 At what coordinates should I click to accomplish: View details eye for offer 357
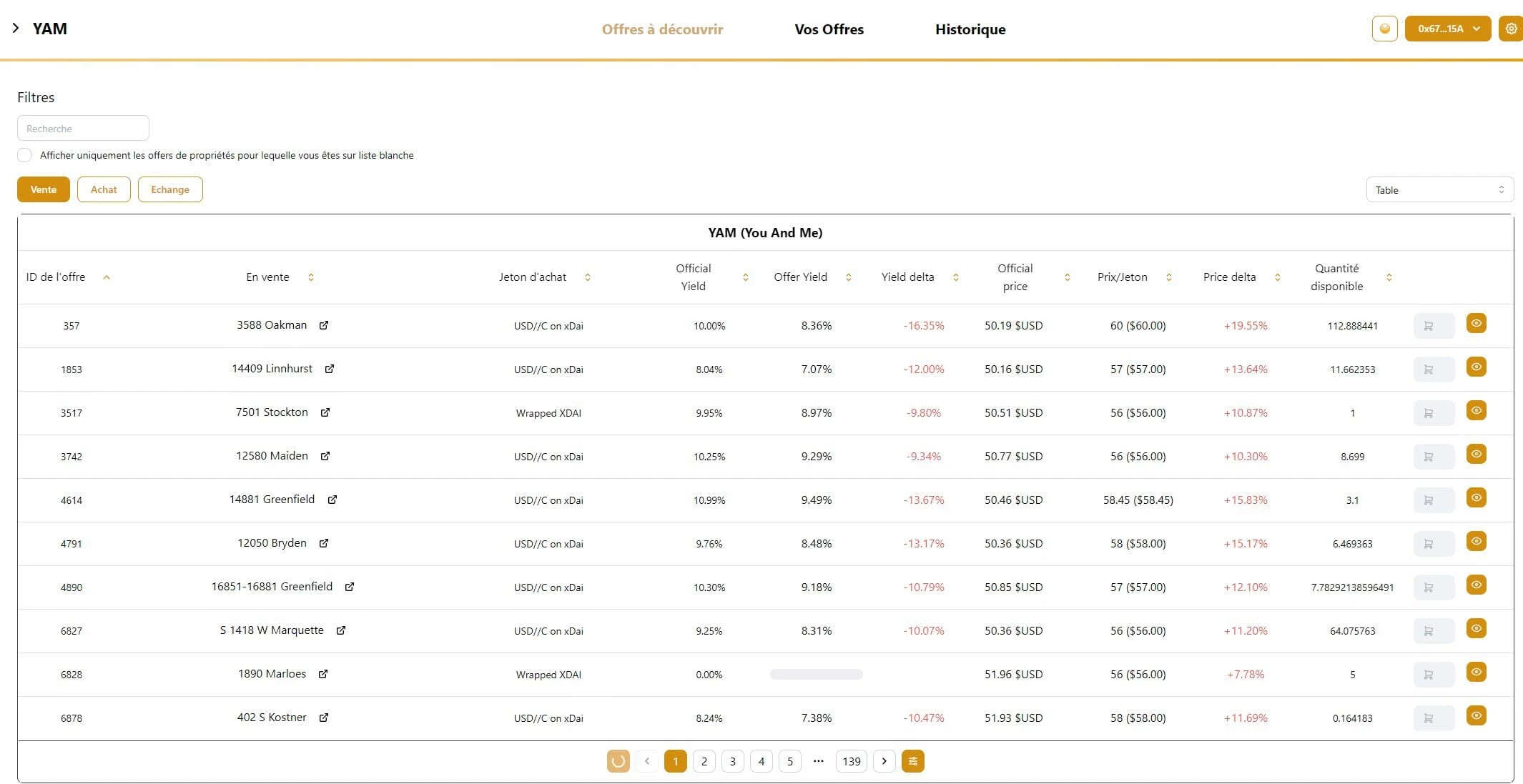click(1477, 323)
